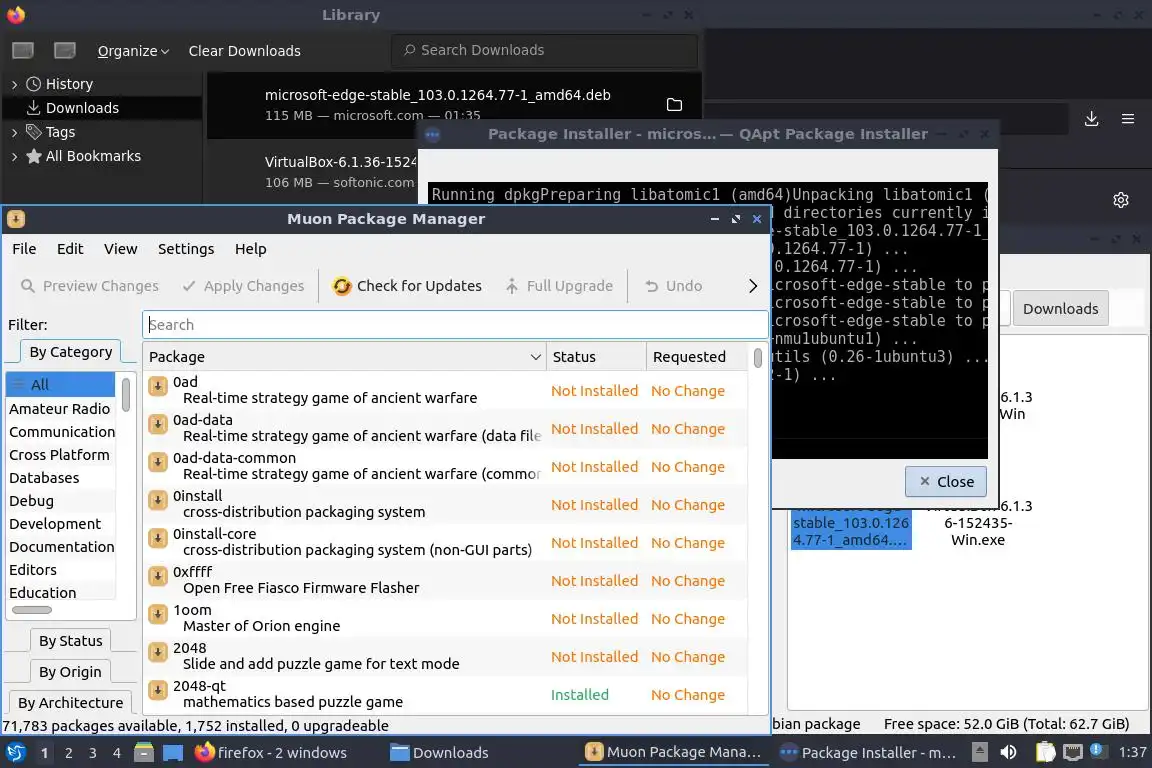Viewport: 1152px width, 768px height.
Task: Click the package icon for 0ad-data-common
Action: click(158, 462)
